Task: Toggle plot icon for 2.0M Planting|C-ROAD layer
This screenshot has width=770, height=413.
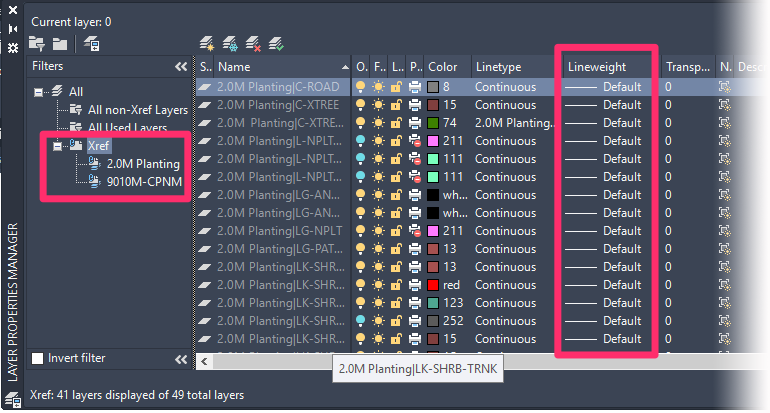Action: (415, 87)
